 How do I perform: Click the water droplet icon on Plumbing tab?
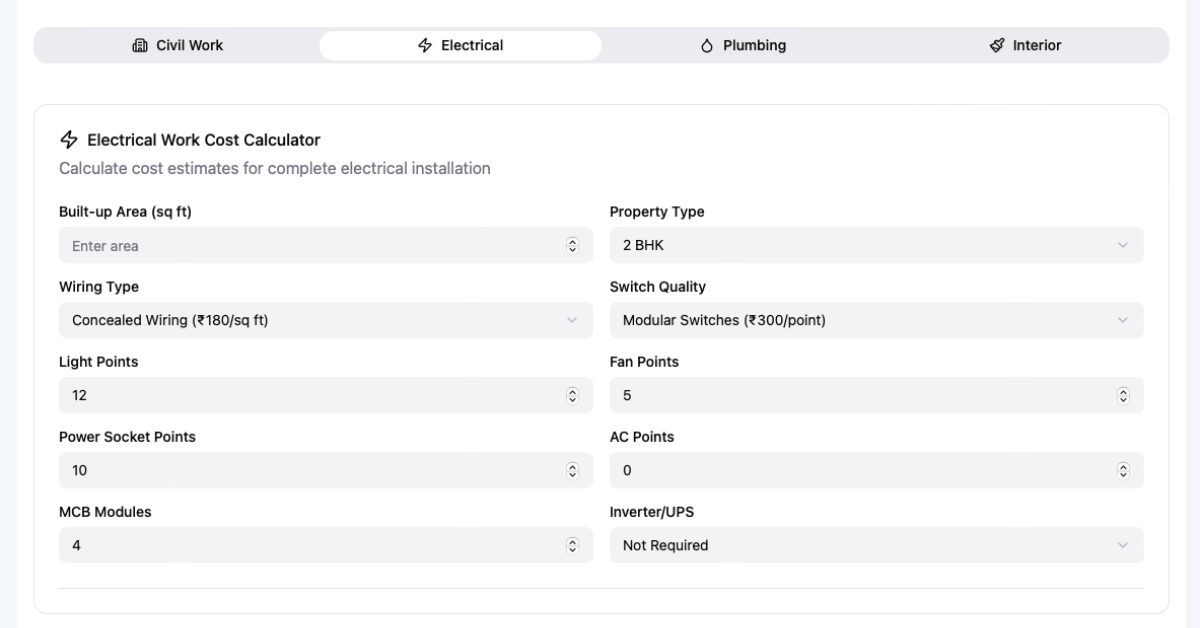(x=707, y=45)
